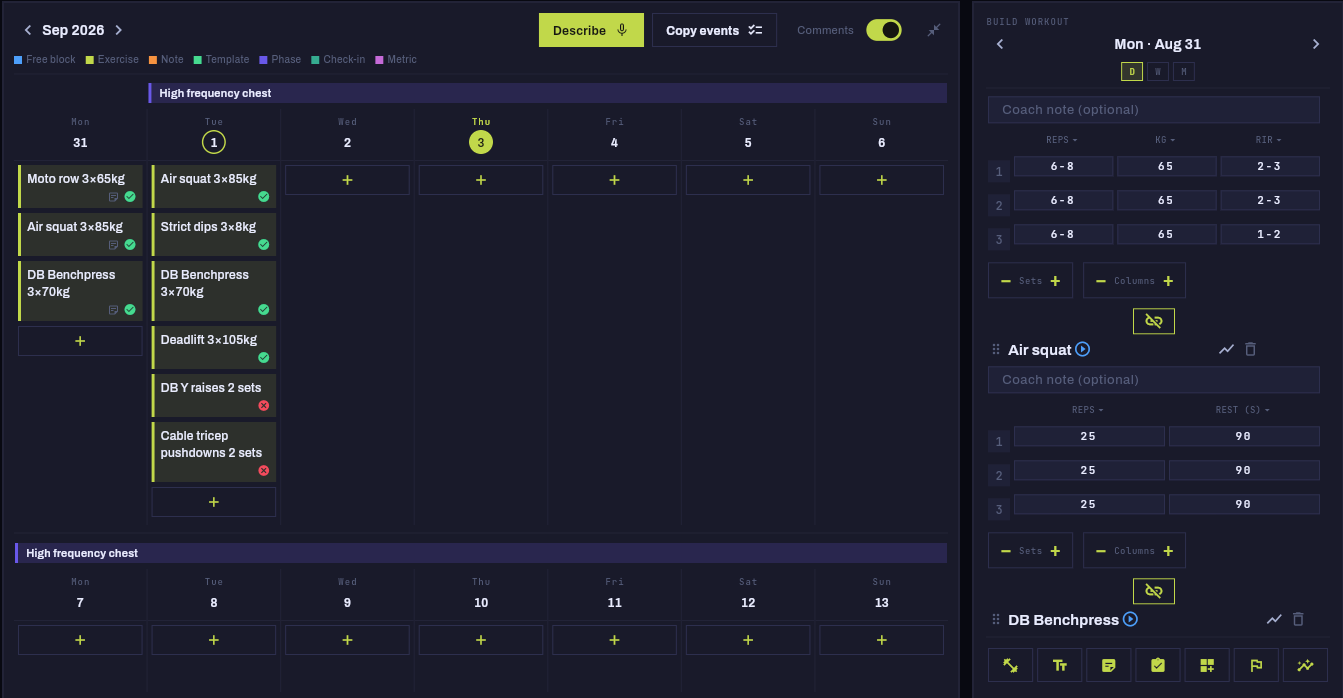Play the Air squat exercise video
1343x698 pixels.
pyautogui.click(x=1082, y=350)
